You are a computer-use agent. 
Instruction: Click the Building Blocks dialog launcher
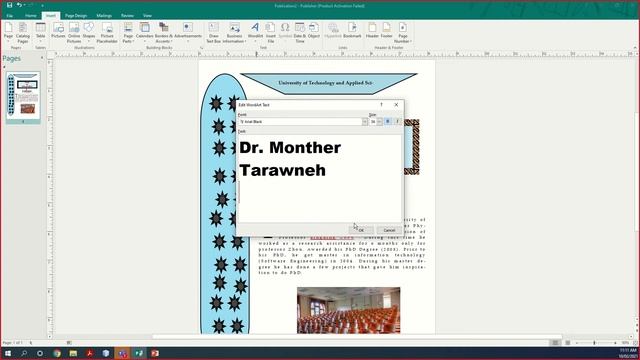pyautogui.click(x=201, y=48)
